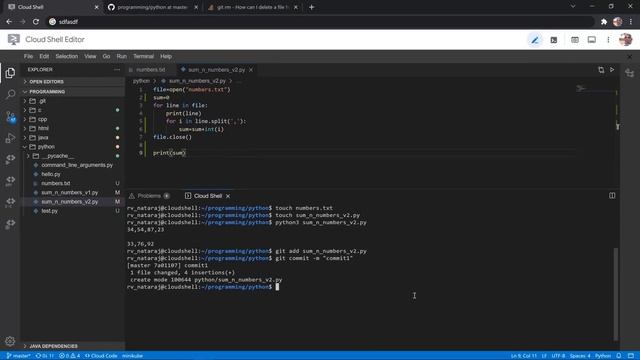Open the Source Control view
Image resolution: width=640 pixels, height=360 pixels.
tap(10, 117)
